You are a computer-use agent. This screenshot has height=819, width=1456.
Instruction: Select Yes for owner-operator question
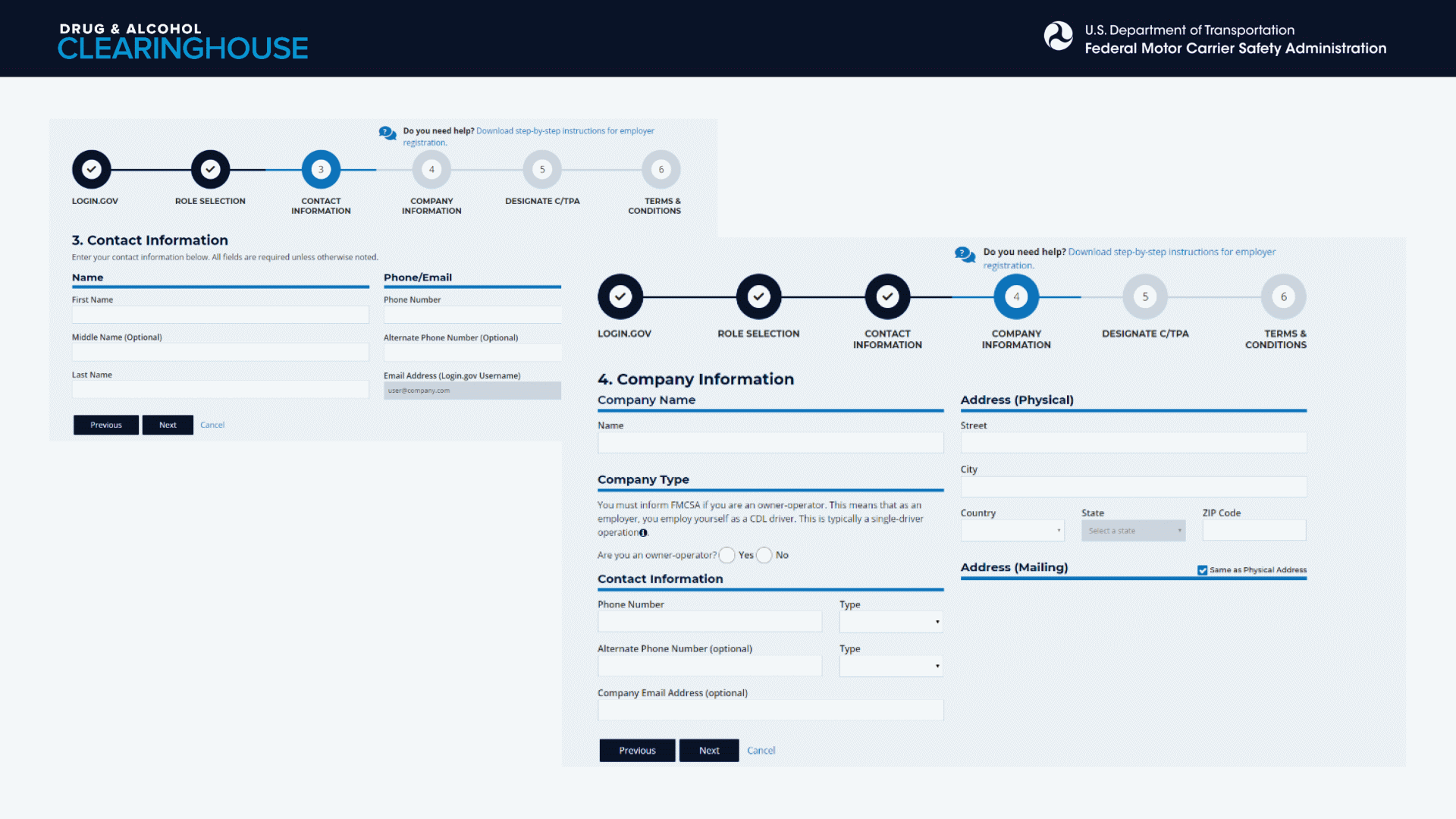[726, 555]
